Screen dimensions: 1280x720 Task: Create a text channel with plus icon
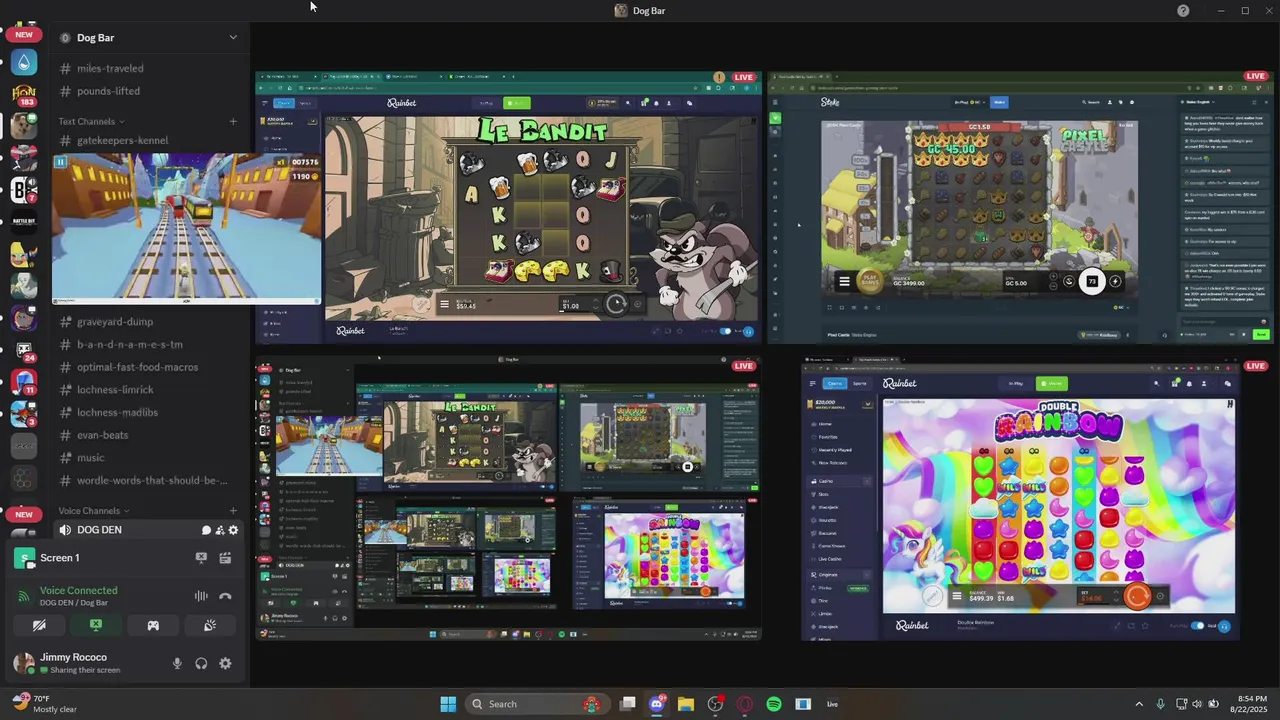tap(233, 121)
